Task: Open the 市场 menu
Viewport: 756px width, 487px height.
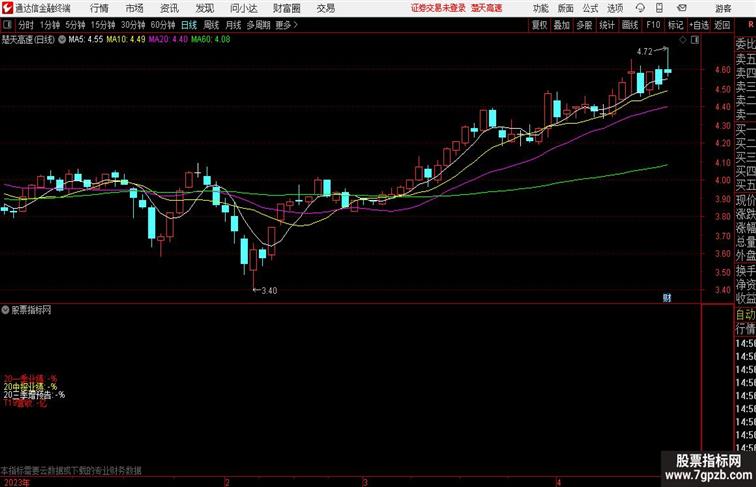Action: 135,8
